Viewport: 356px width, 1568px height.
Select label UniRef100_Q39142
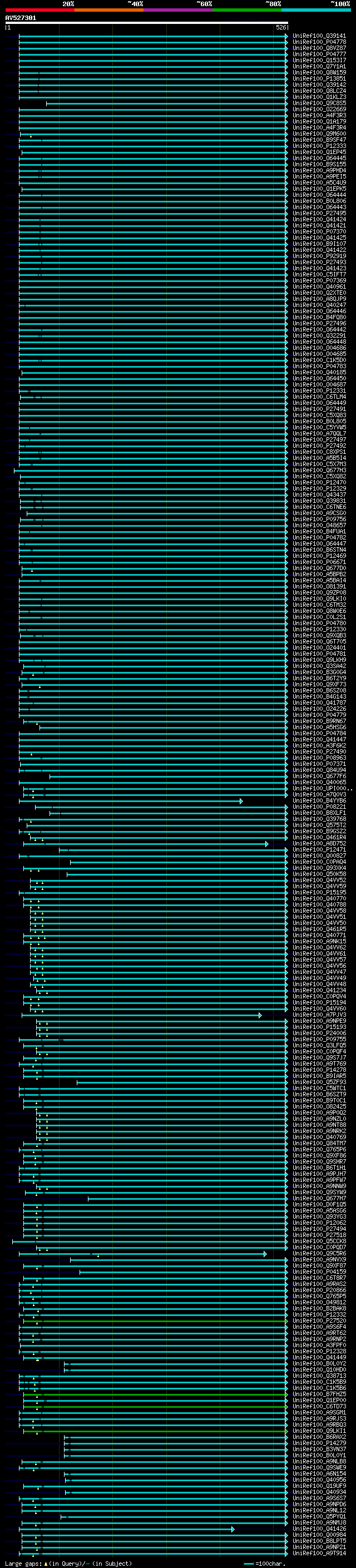click(x=319, y=85)
